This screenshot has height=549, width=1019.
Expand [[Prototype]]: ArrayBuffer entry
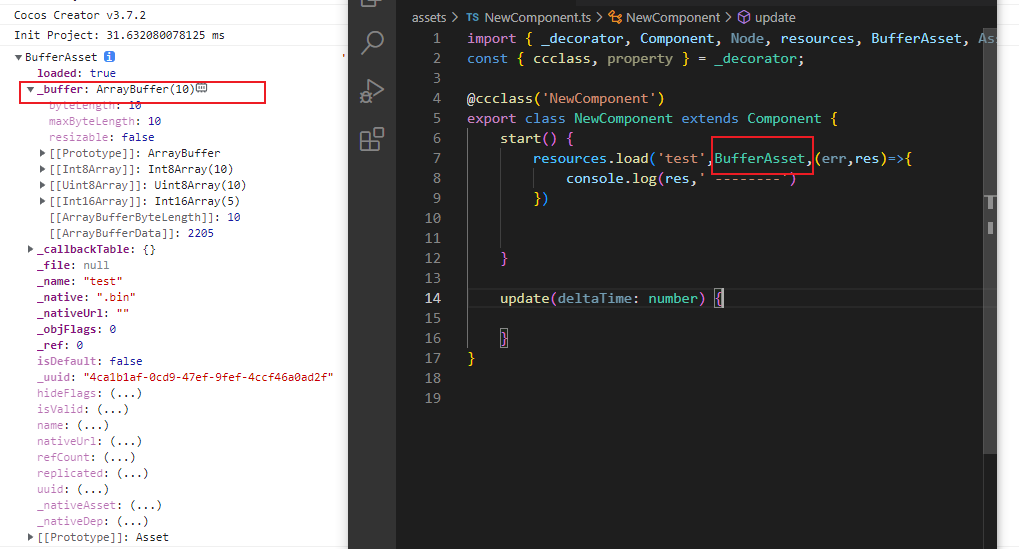[42, 153]
